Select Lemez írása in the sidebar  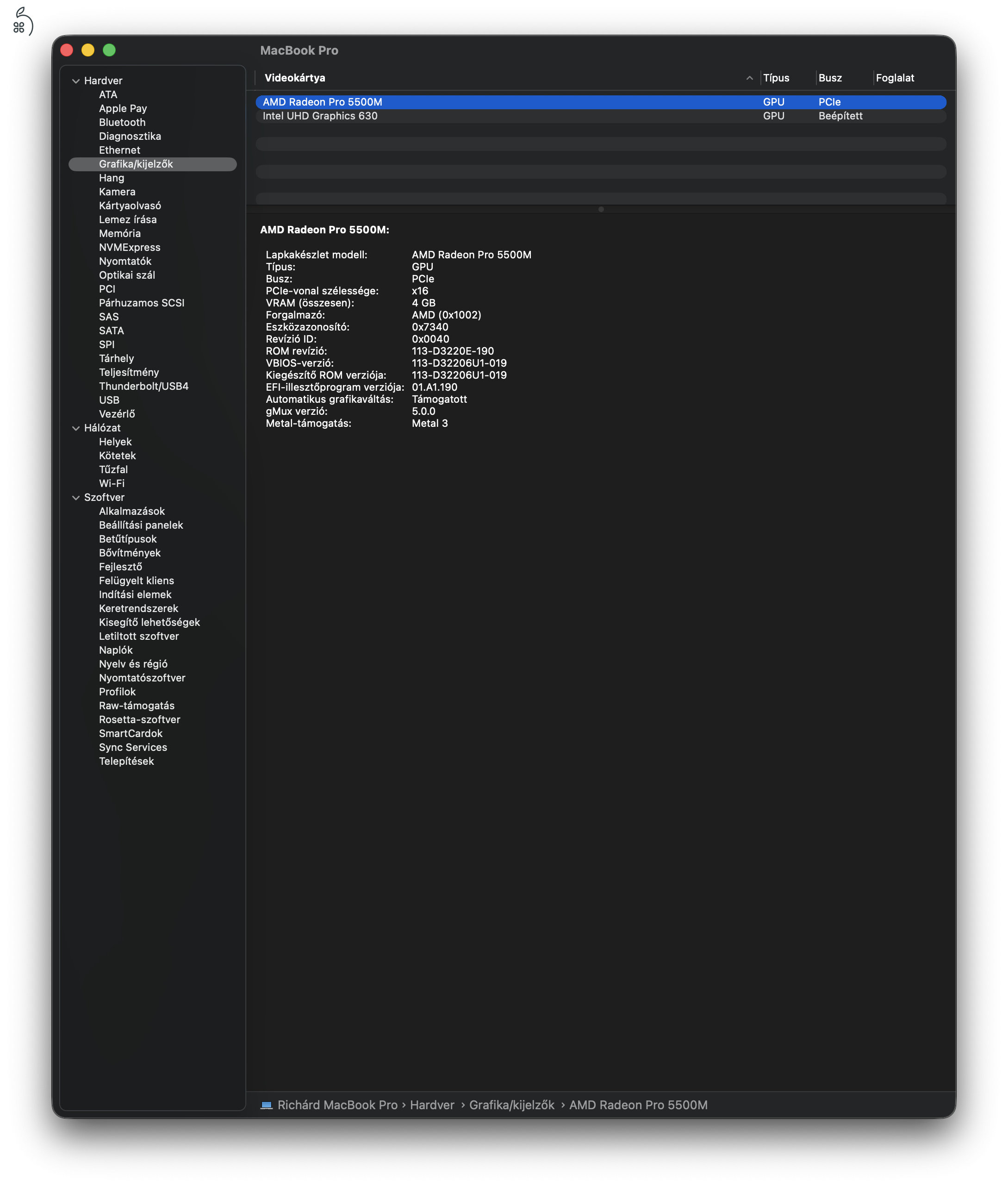127,219
